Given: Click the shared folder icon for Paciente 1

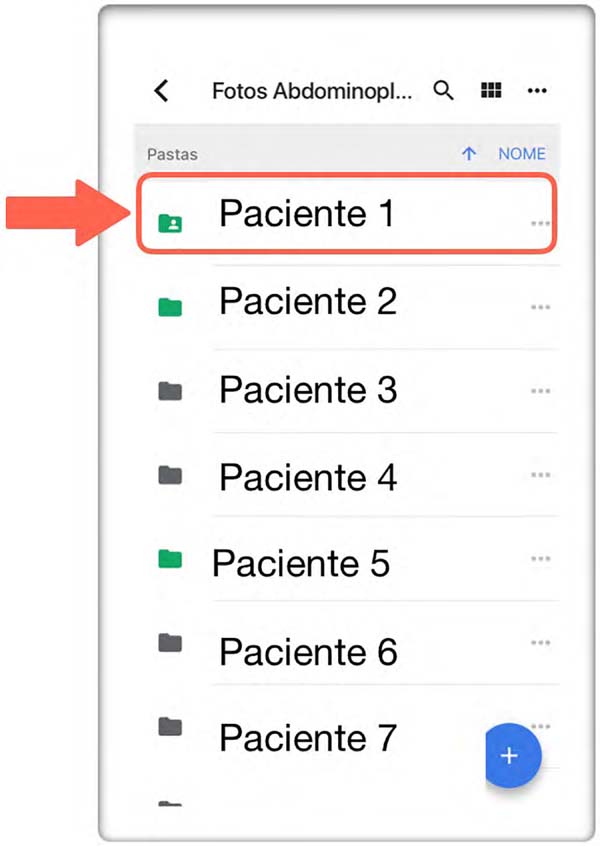Looking at the screenshot, I should (x=170, y=223).
